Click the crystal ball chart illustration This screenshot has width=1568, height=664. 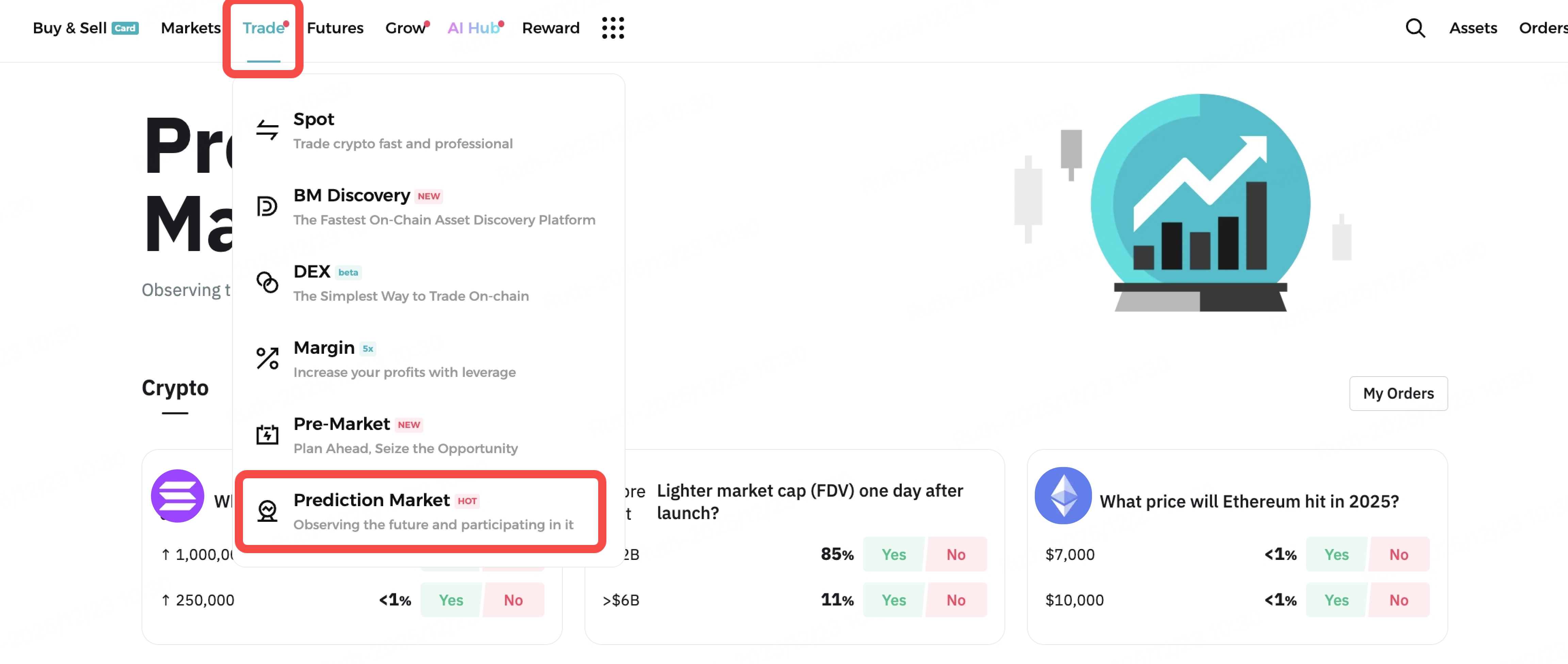[x=1200, y=203]
